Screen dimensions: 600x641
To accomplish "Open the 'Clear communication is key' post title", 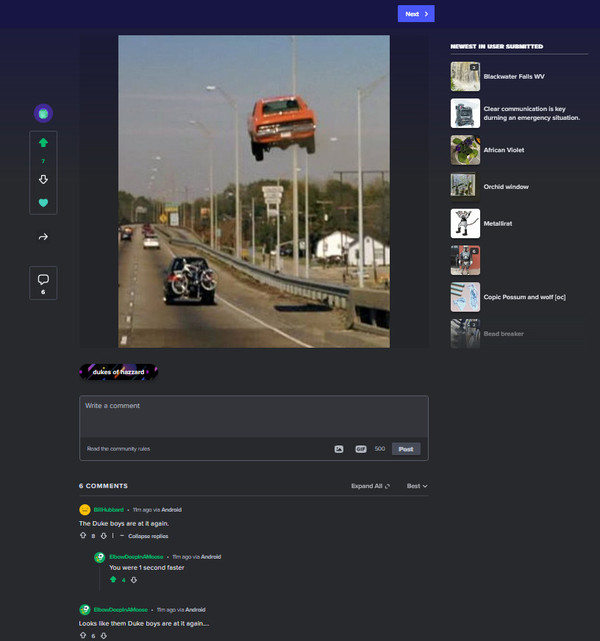I will tap(532, 113).
